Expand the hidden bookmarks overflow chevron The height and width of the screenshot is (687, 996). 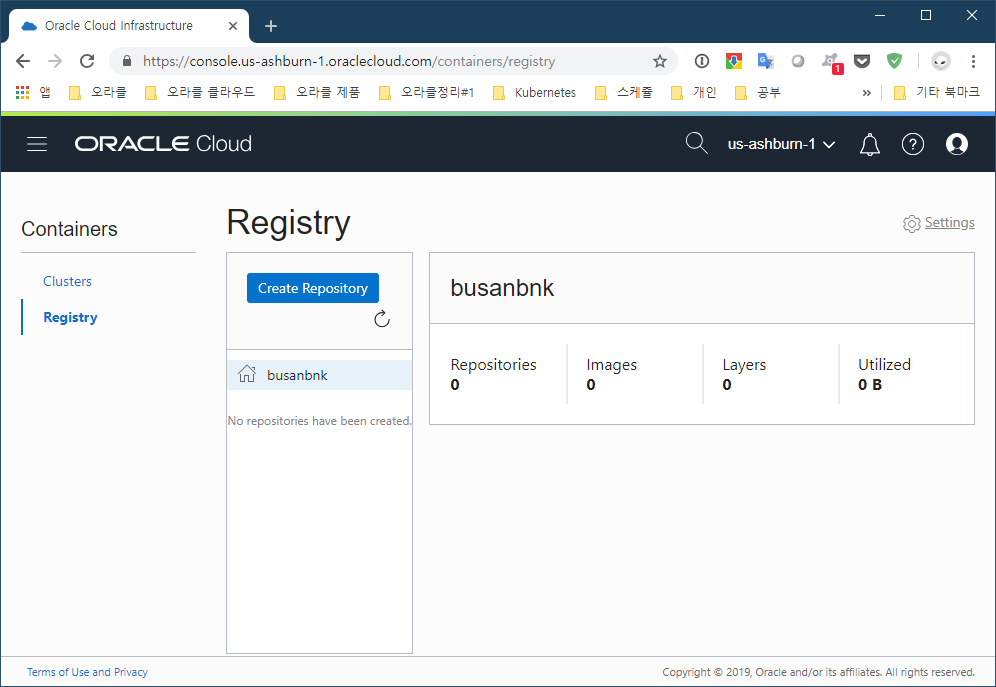866,92
